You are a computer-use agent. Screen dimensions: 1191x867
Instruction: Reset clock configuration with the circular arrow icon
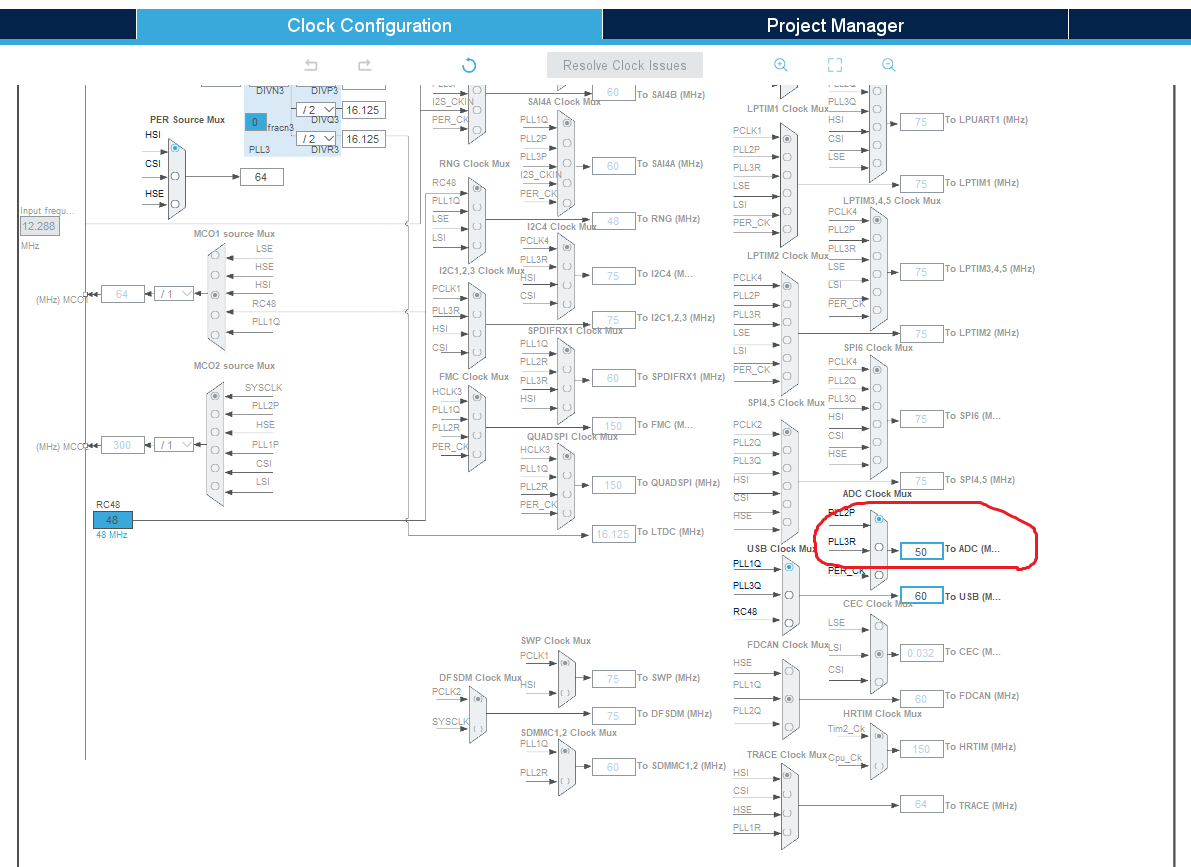(468, 64)
